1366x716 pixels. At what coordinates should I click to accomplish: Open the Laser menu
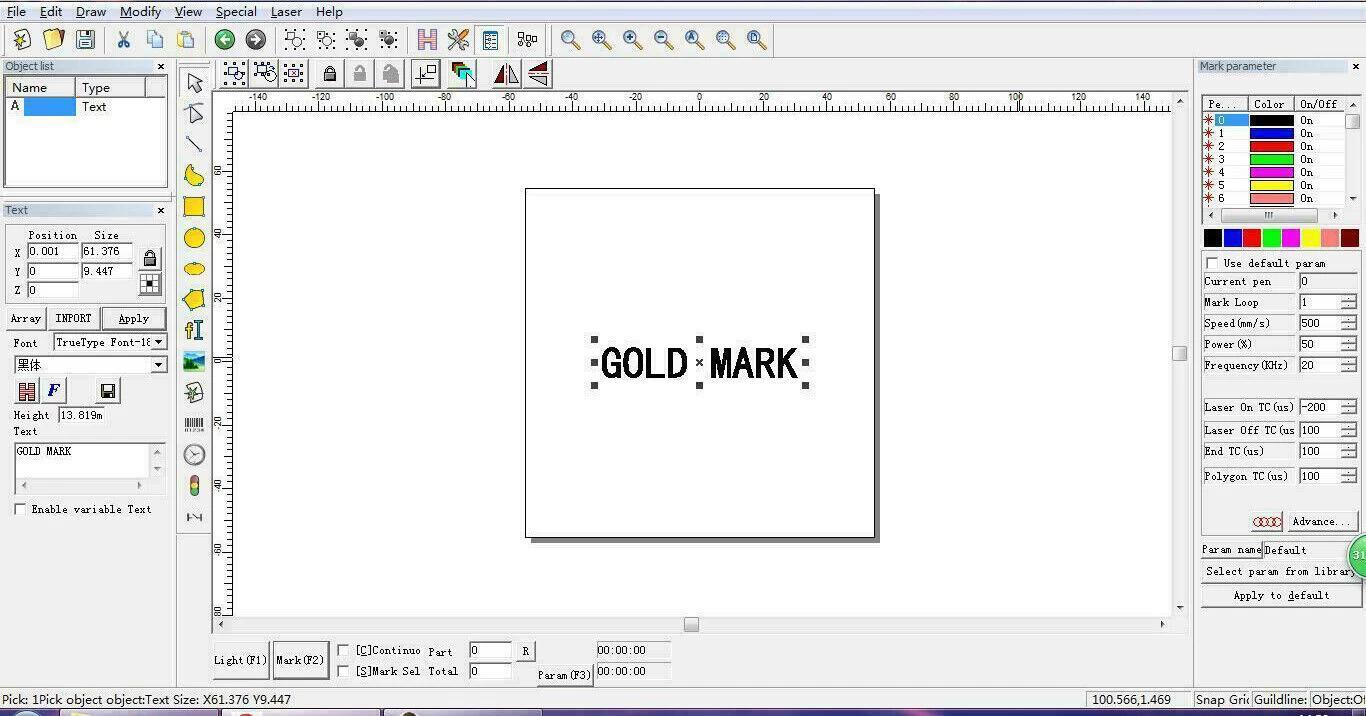click(286, 12)
